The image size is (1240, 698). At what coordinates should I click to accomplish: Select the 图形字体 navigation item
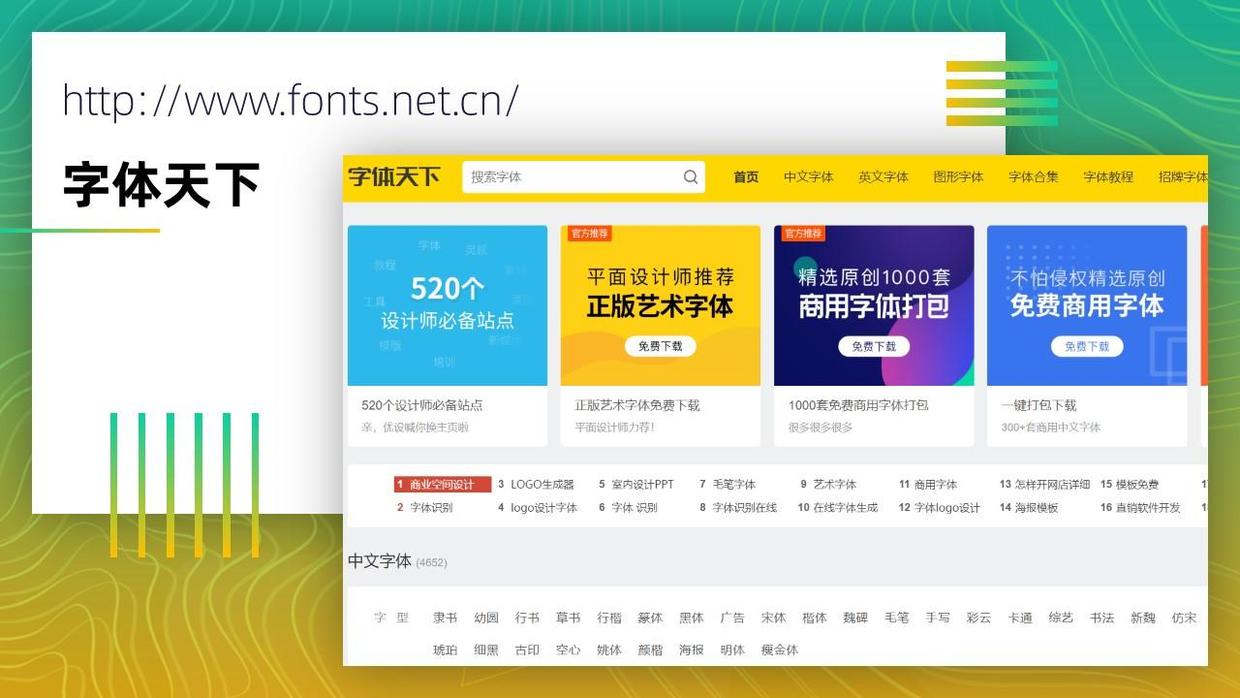(958, 176)
